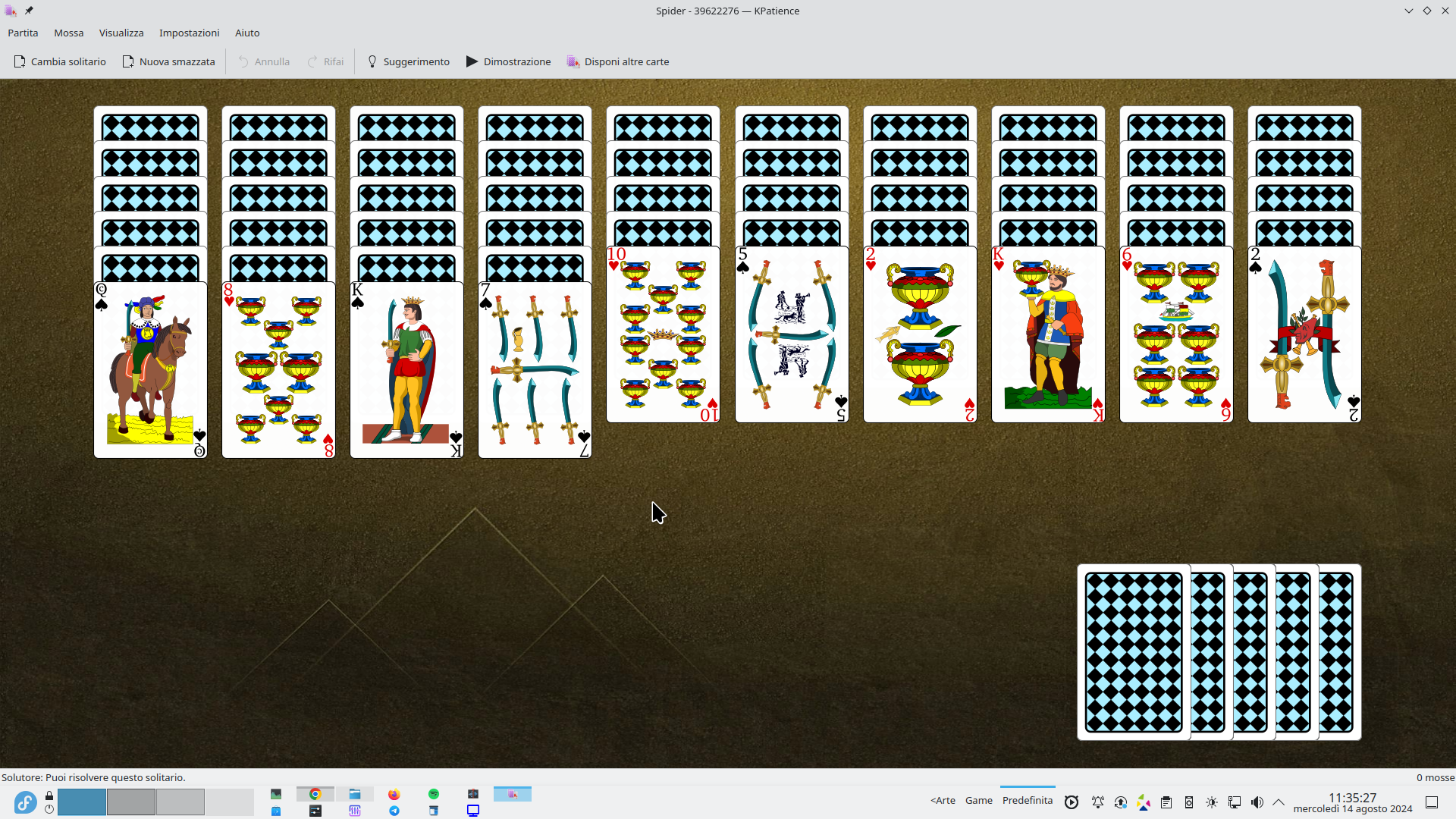Open the Mossa menu
The height and width of the screenshot is (819, 1456).
click(x=68, y=33)
